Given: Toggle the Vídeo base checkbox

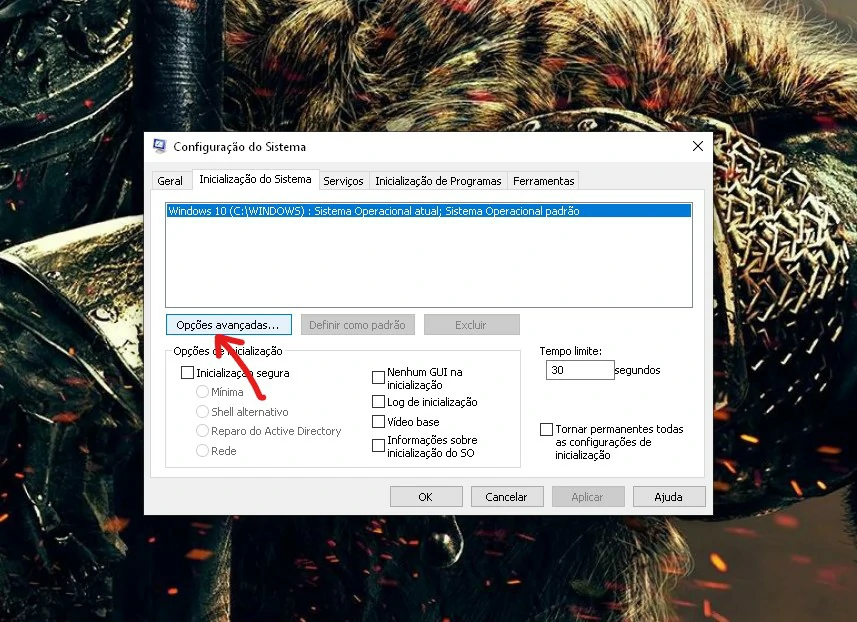Looking at the screenshot, I should coord(378,421).
